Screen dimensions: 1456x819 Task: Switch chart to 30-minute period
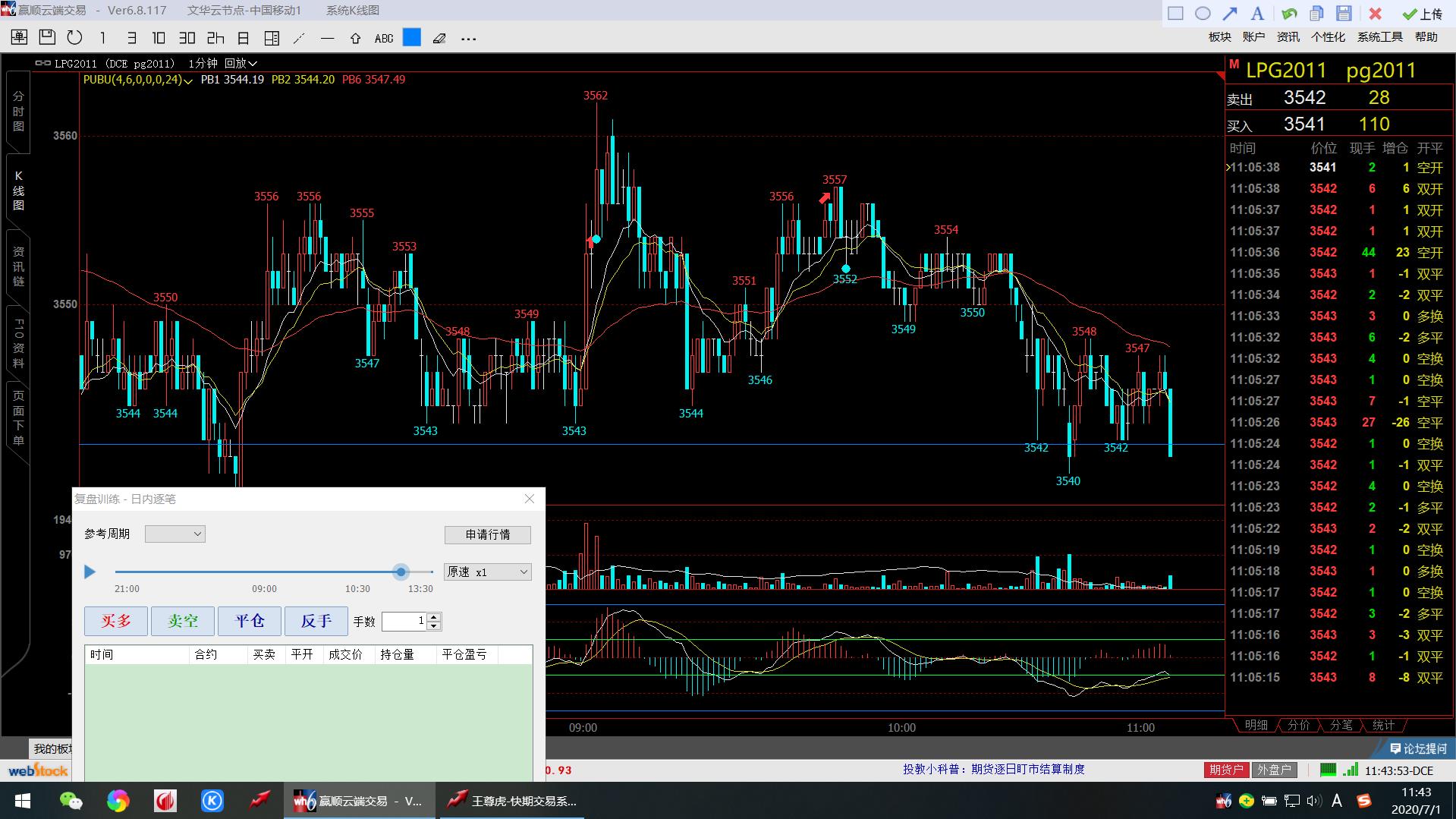pos(187,37)
